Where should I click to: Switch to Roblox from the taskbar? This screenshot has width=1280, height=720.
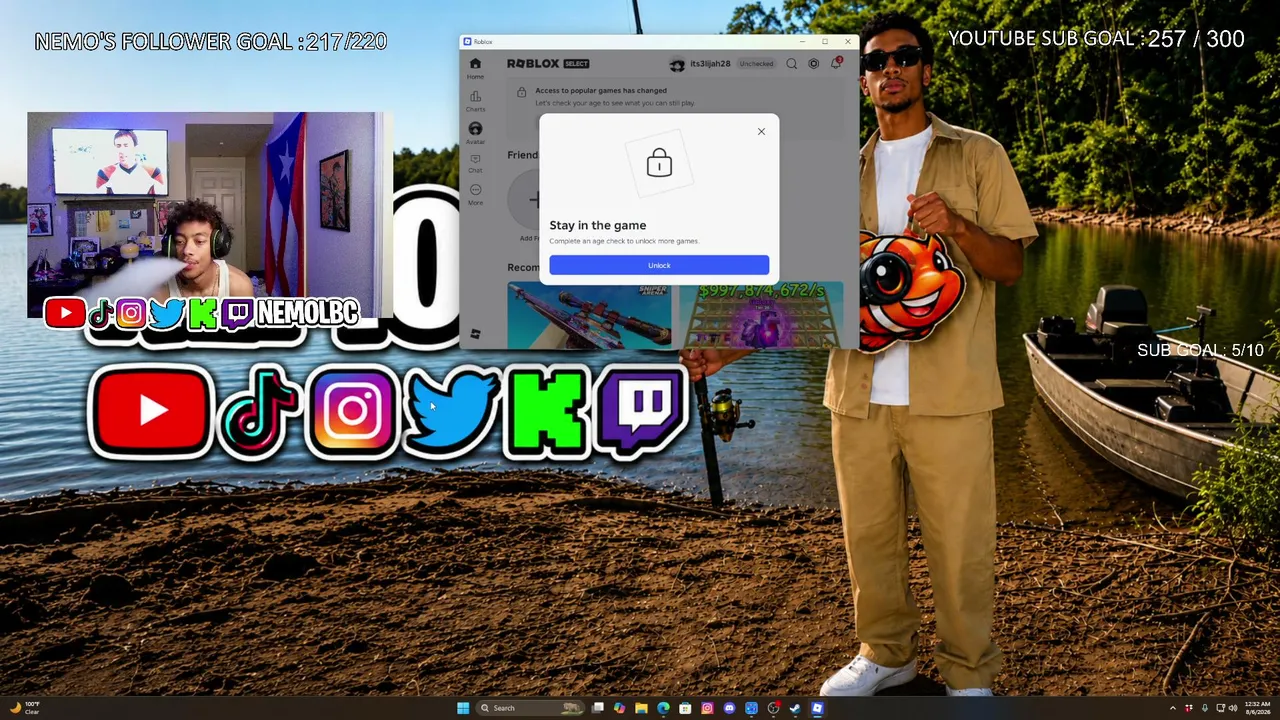point(817,708)
